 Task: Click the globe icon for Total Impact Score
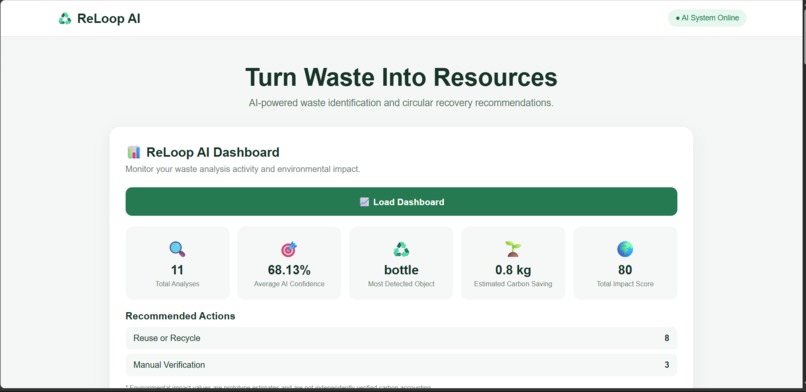point(625,249)
